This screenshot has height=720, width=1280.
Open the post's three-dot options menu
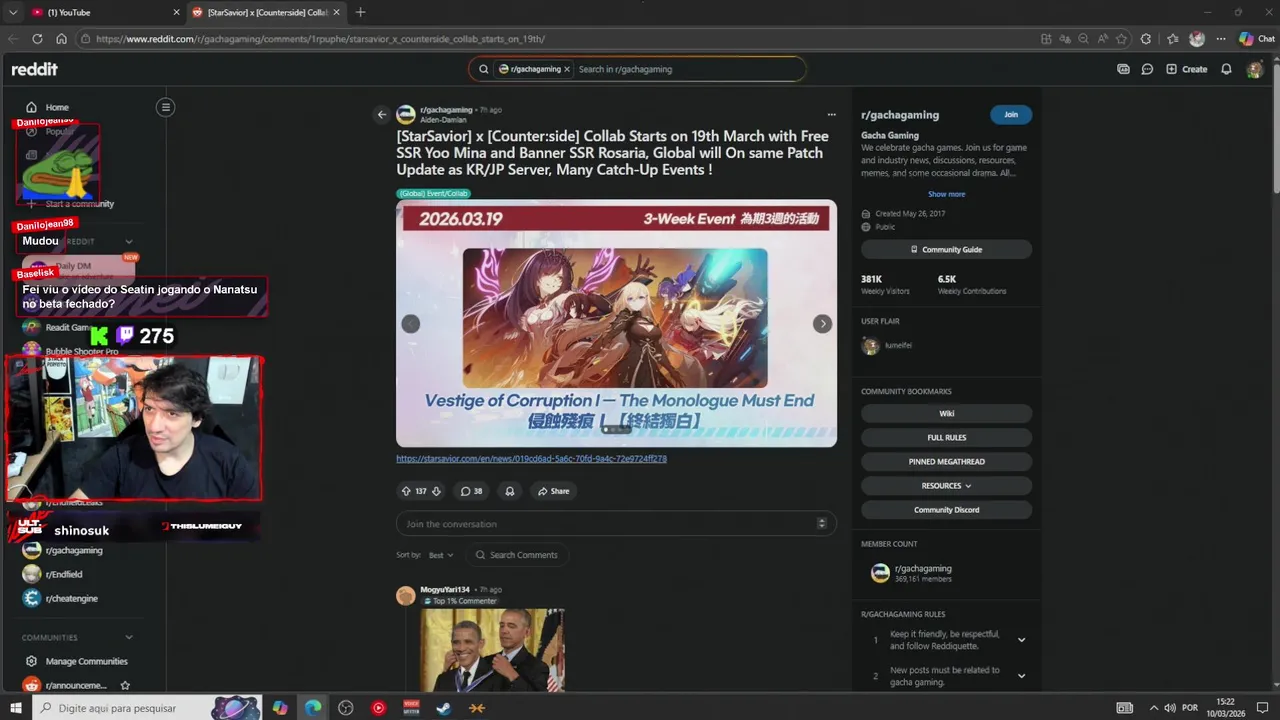(x=831, y=115)
